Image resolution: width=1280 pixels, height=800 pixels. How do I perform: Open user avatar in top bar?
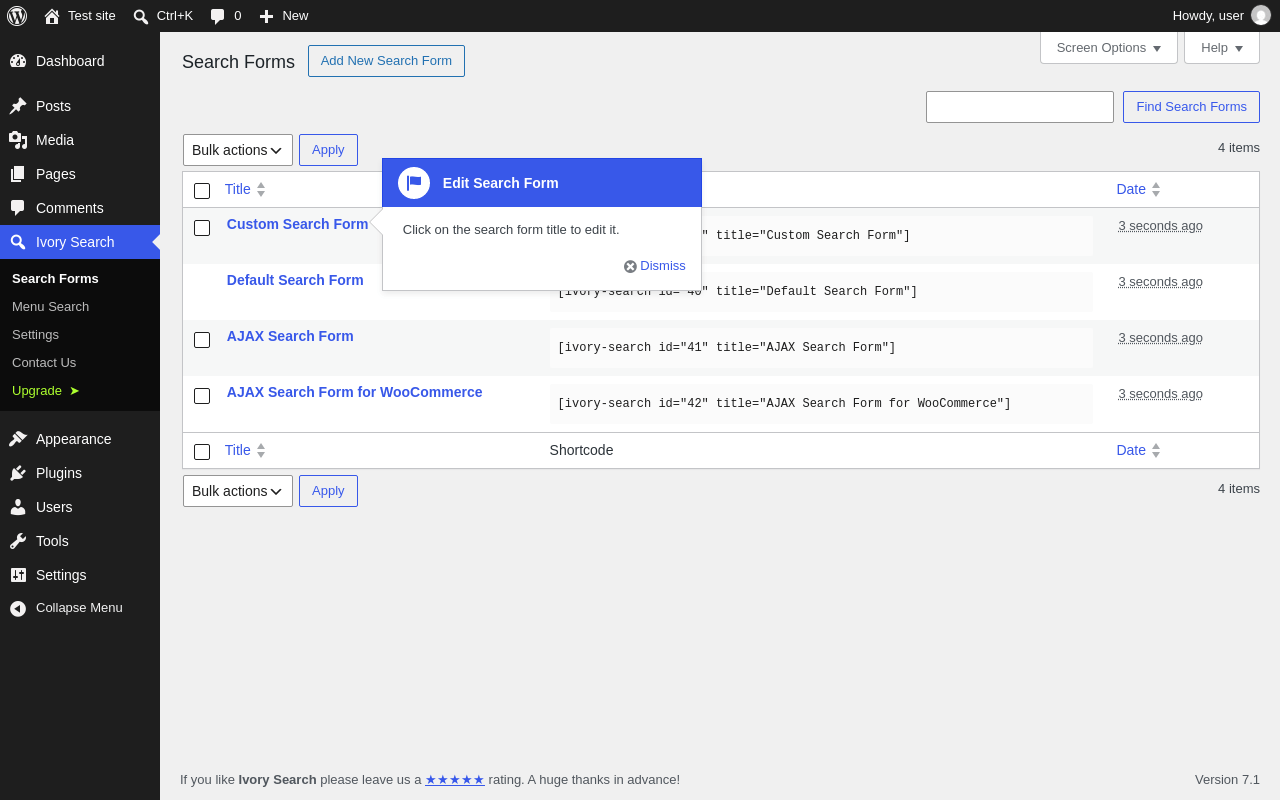(1261, 15)
